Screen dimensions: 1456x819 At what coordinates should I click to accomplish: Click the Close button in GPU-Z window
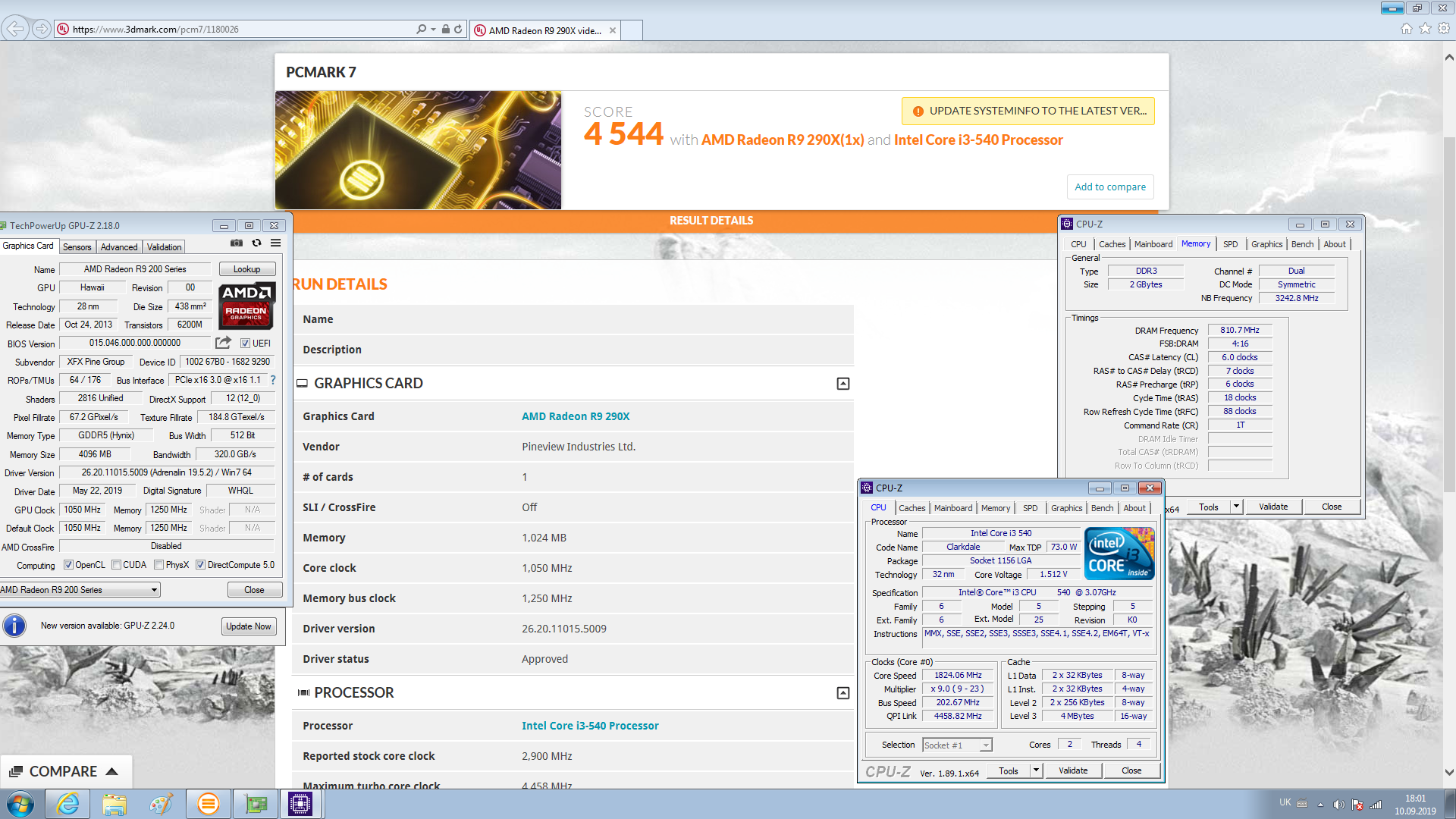(254, 590)
